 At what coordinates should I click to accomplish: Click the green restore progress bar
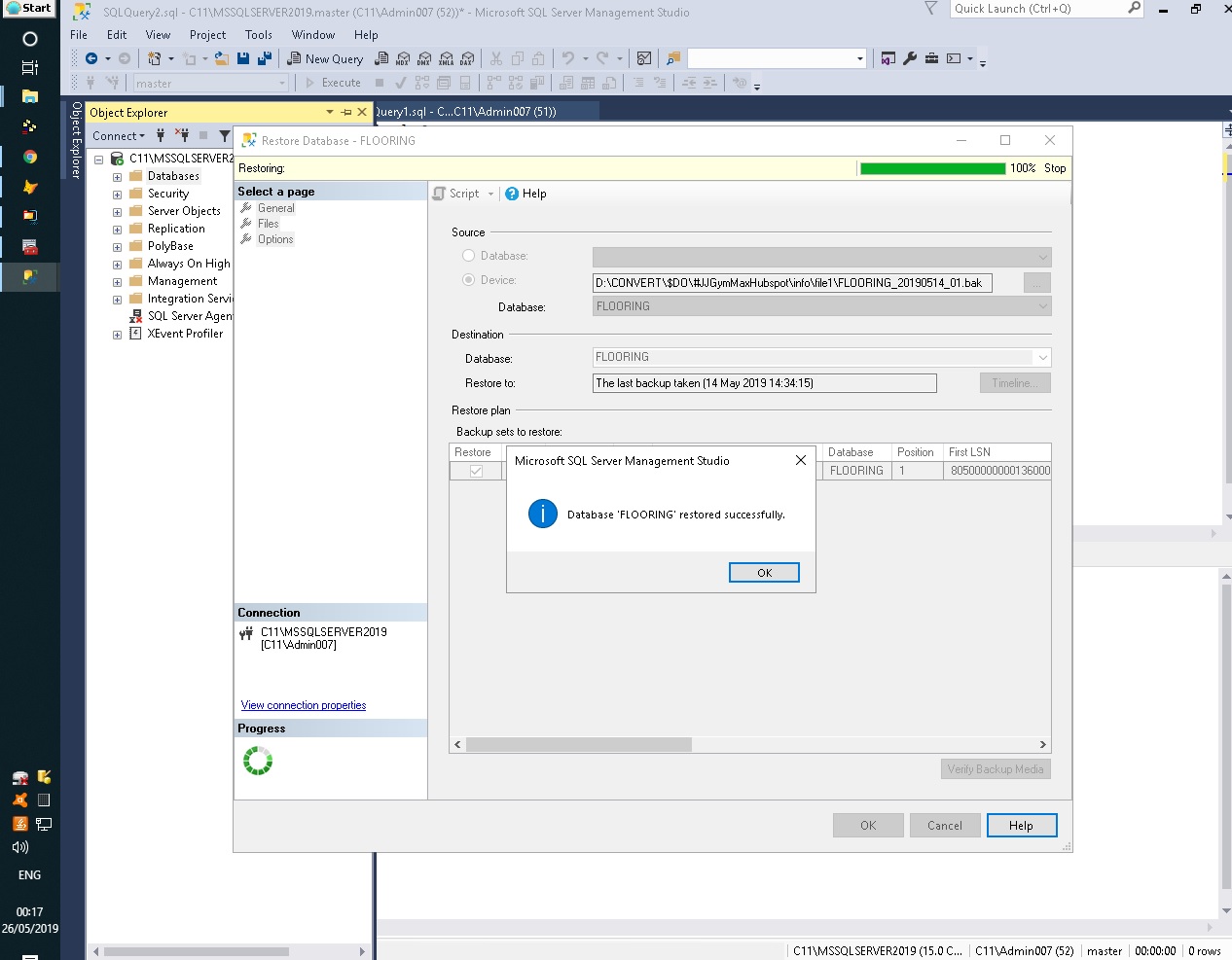pos(932,168)
